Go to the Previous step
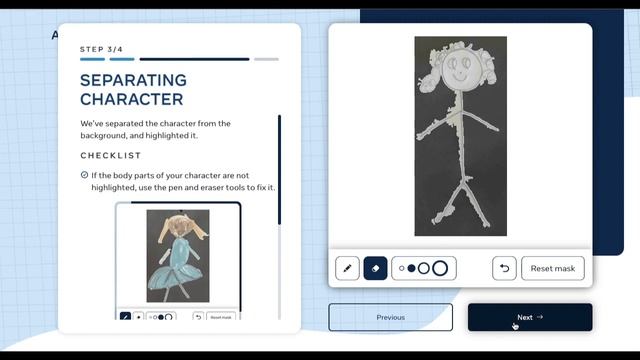 click(x=391, y=317)
